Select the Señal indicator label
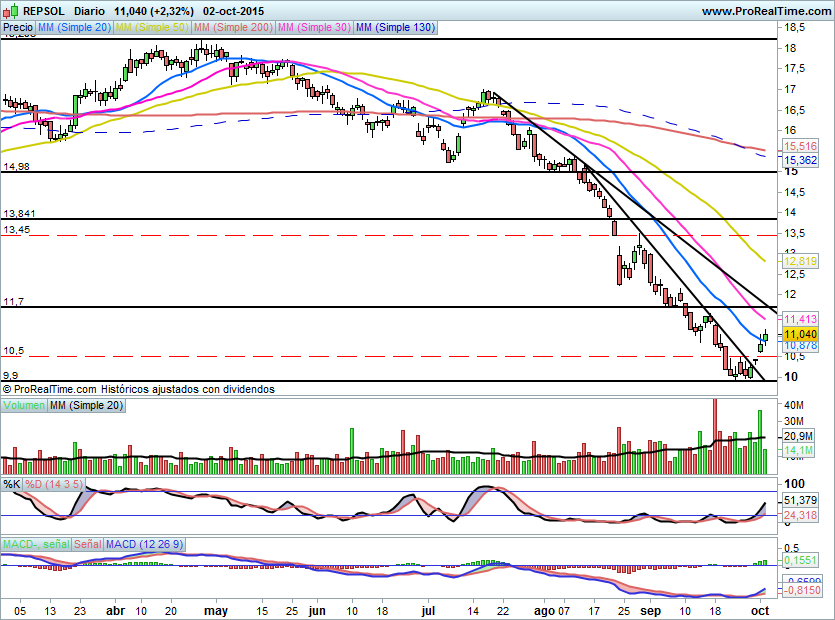Image resolution: width=835 pixels, height=620 pixels. coord(87,544)
